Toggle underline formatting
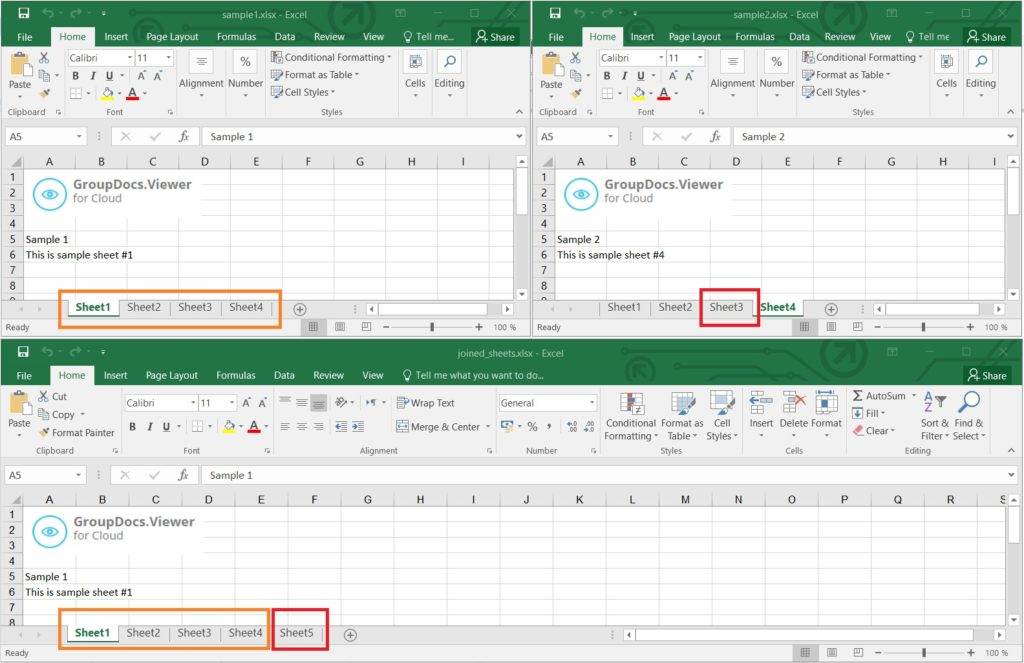1024x663 pixels. (164, 426)
